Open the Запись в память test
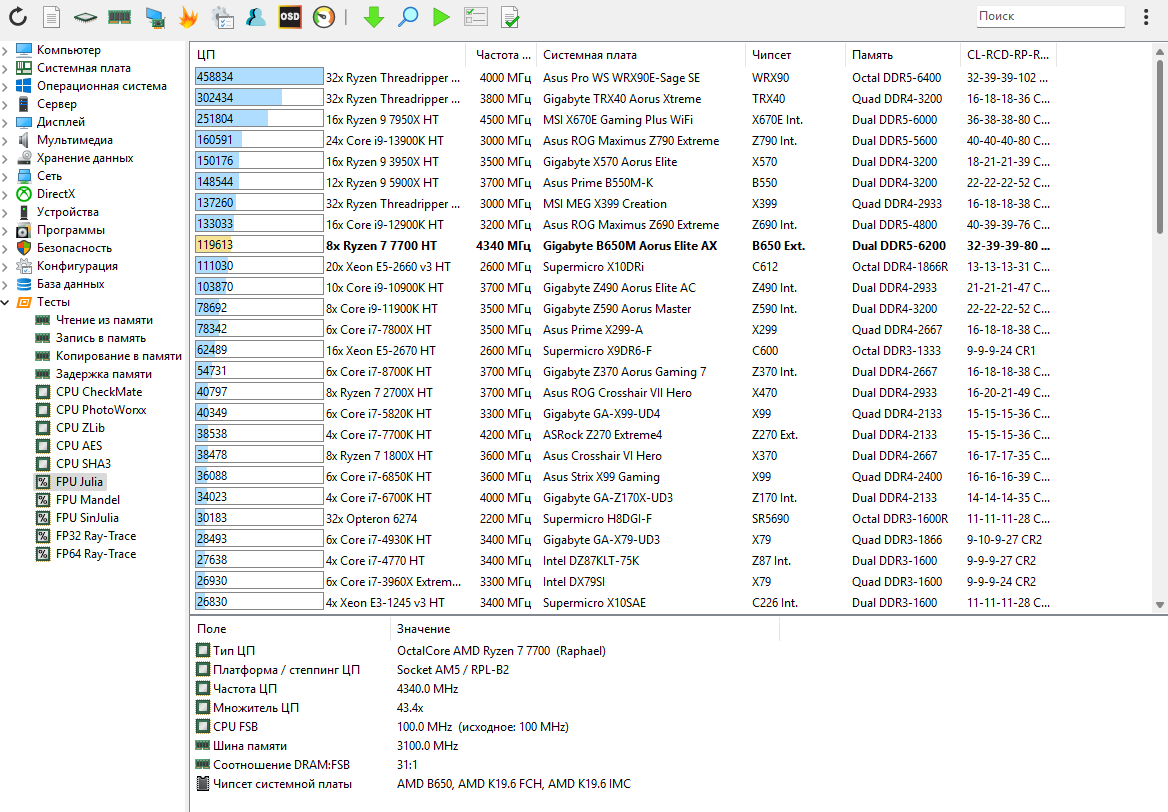This screenshot has width=1168, height=812. click(101, 337)
